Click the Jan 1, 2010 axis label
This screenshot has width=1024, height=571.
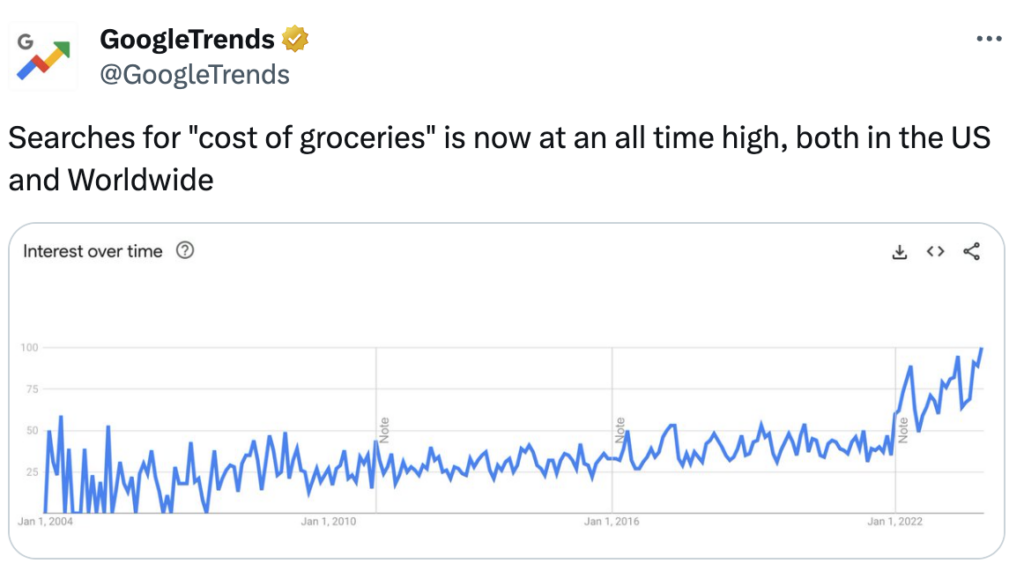point(328,521)
